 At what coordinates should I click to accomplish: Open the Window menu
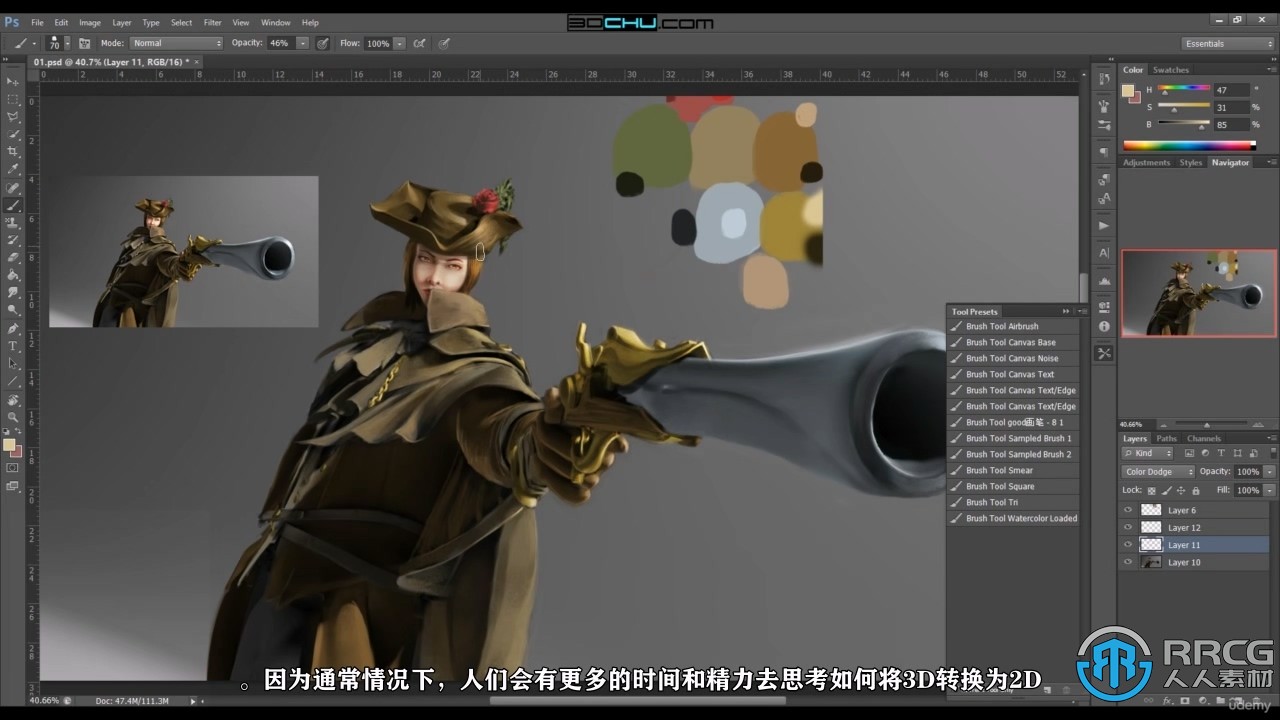point(275,22)
